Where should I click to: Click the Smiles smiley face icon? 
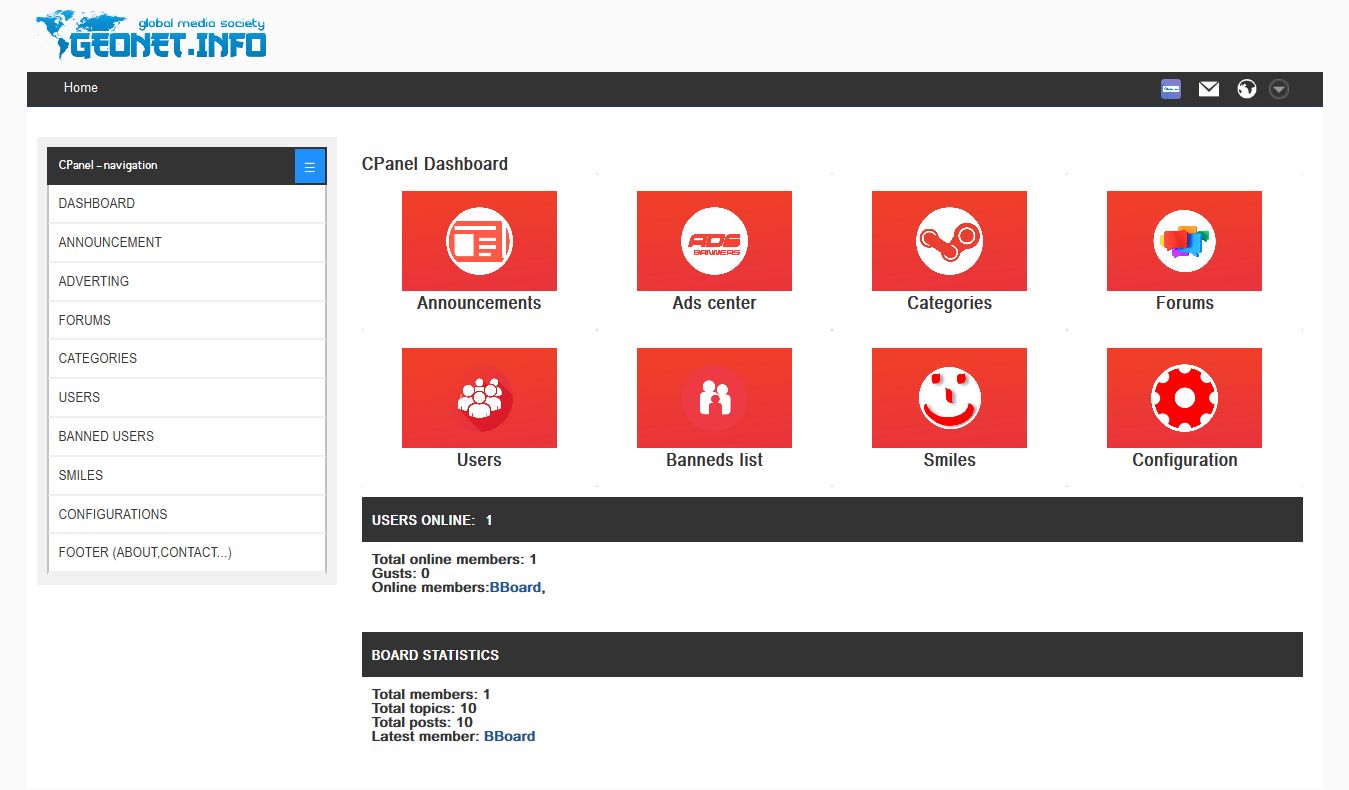949,398
